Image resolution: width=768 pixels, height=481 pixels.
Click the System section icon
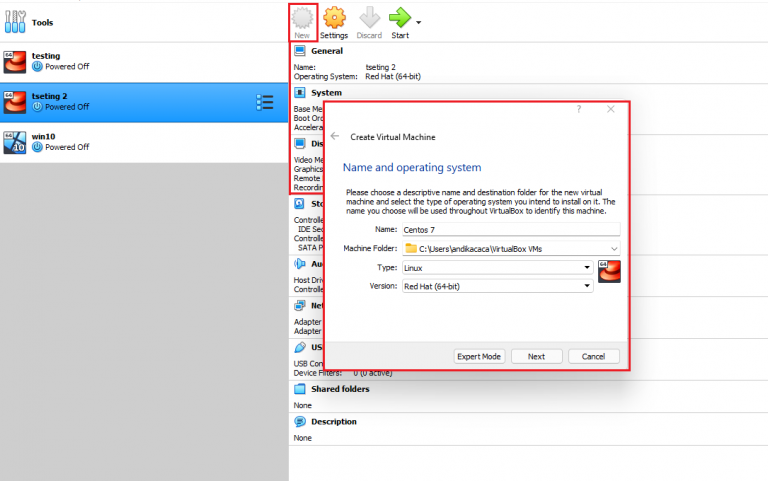click(x=300, y=93)
